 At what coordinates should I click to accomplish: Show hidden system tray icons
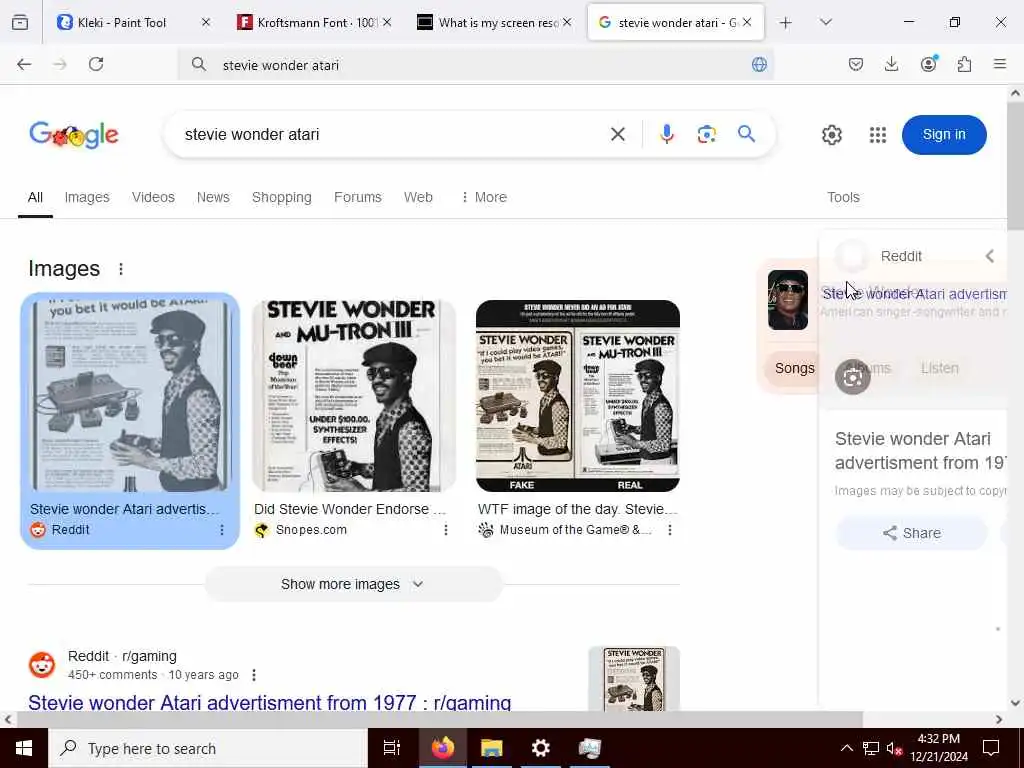pyautogui.click(x=846, y=748)
